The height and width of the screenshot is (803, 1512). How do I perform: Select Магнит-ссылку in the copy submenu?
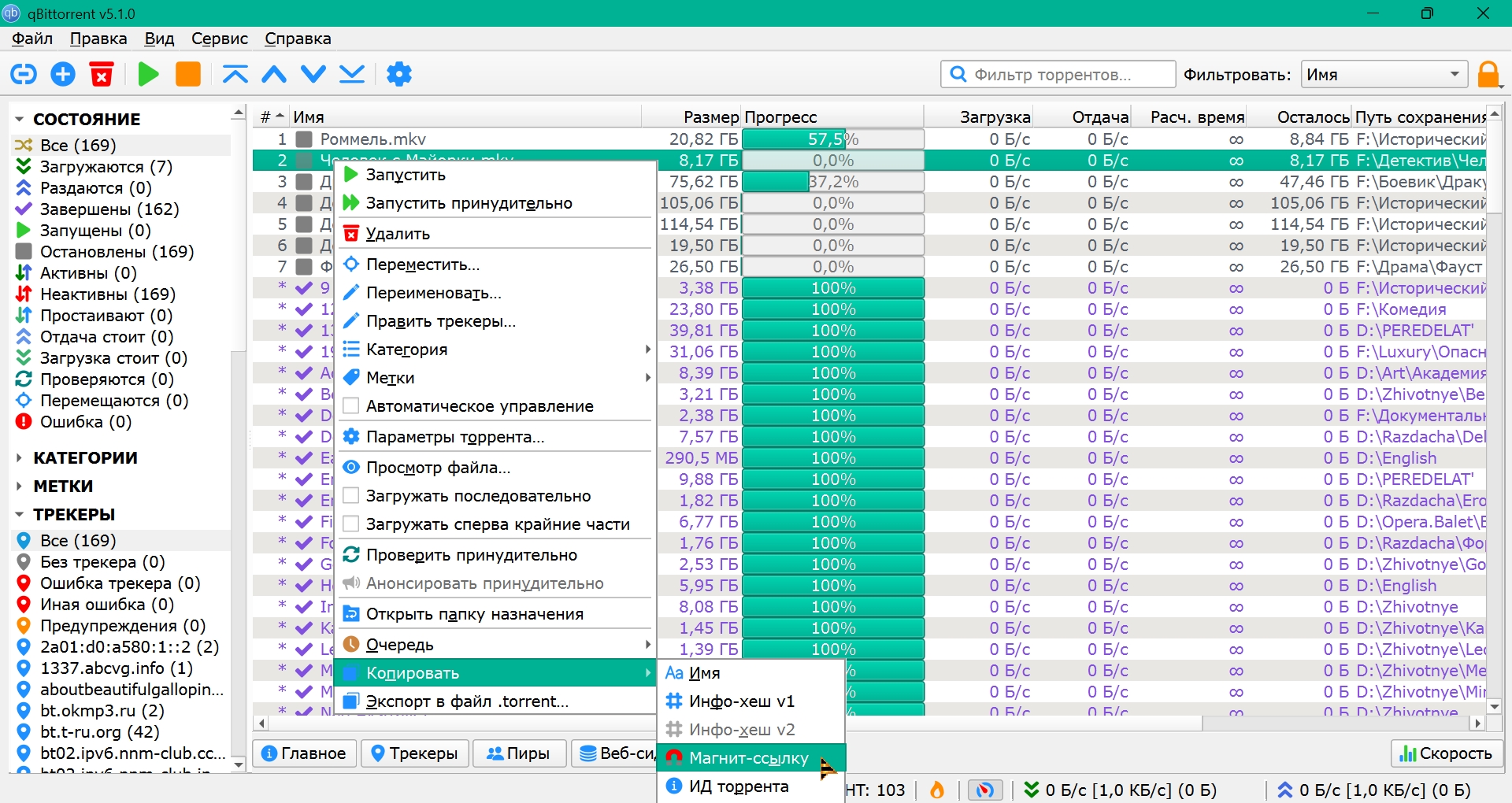(x=750, y=758)
